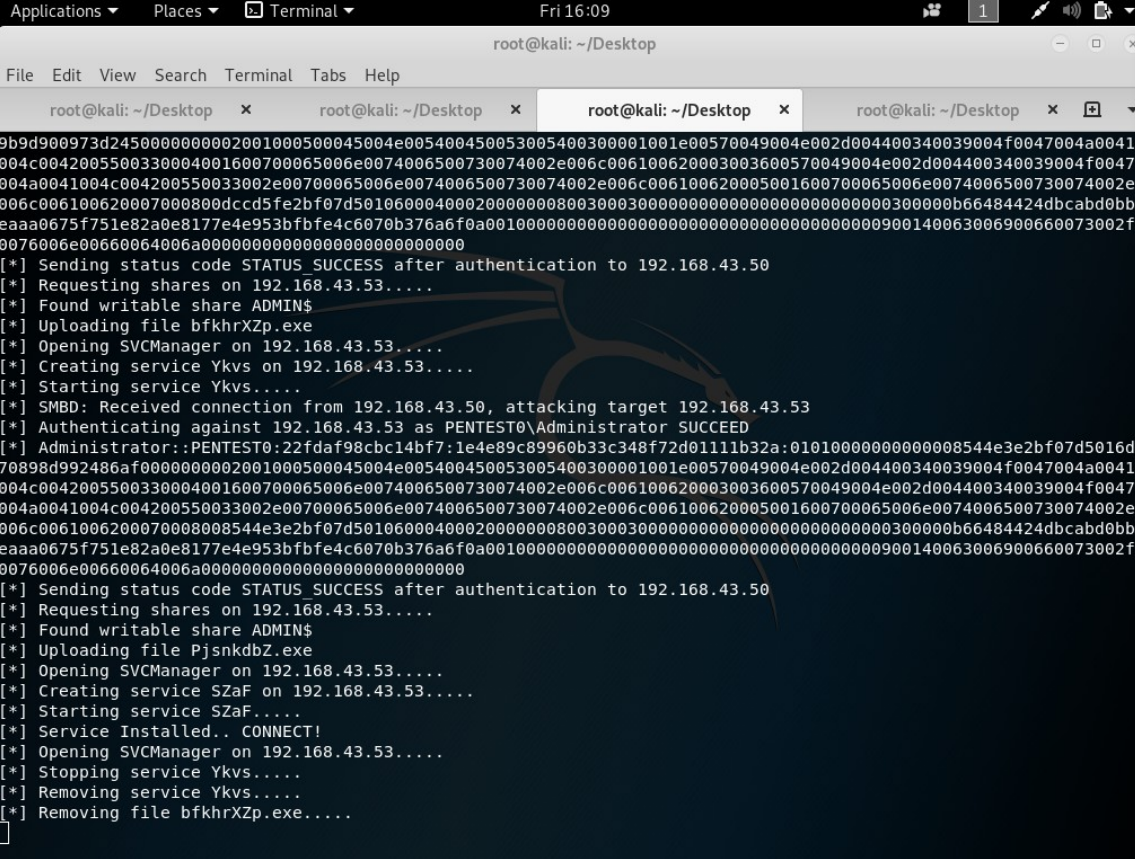1135x859 pixels.
Task: Click the text 'Uploading file PjsnkdbZ.exe'
Action: coord(175,650)
